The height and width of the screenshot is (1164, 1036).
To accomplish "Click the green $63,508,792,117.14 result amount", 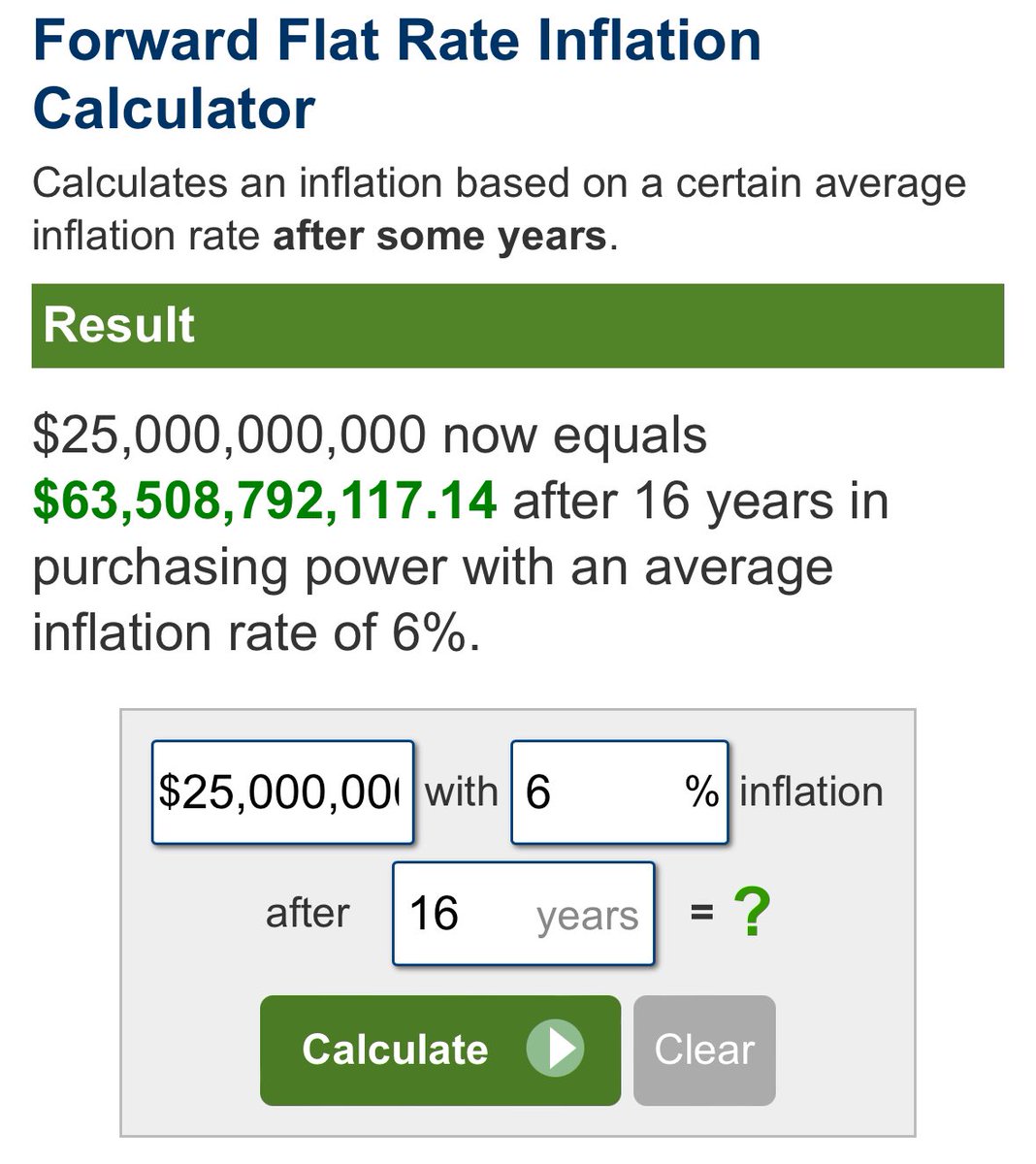I will pyautogui.click(x=265, y=501).
